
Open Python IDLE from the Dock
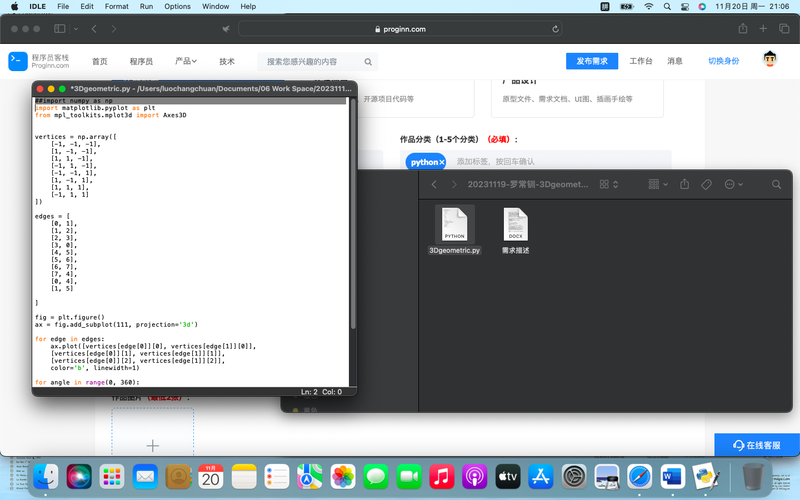706,477
